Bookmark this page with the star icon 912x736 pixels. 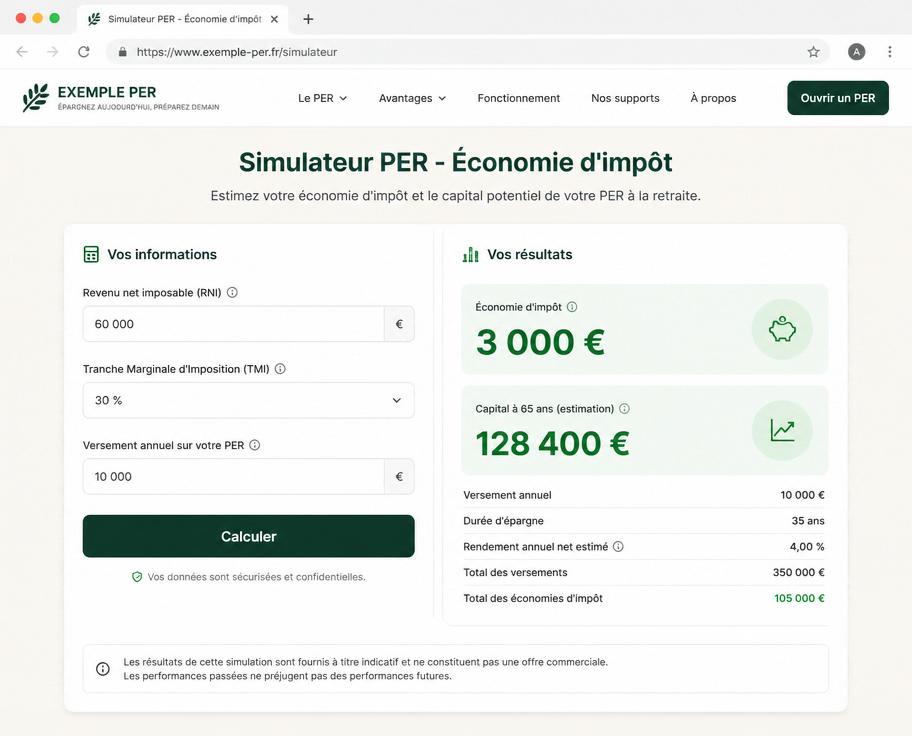pyautogui.click(x=813, y=52)
